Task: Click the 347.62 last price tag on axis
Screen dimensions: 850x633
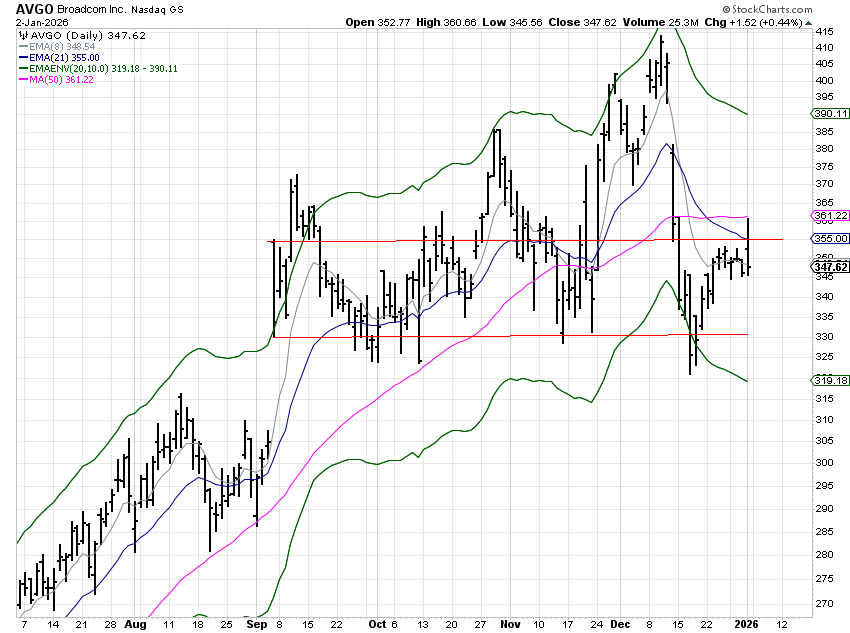Action: (x=830, y=267)
